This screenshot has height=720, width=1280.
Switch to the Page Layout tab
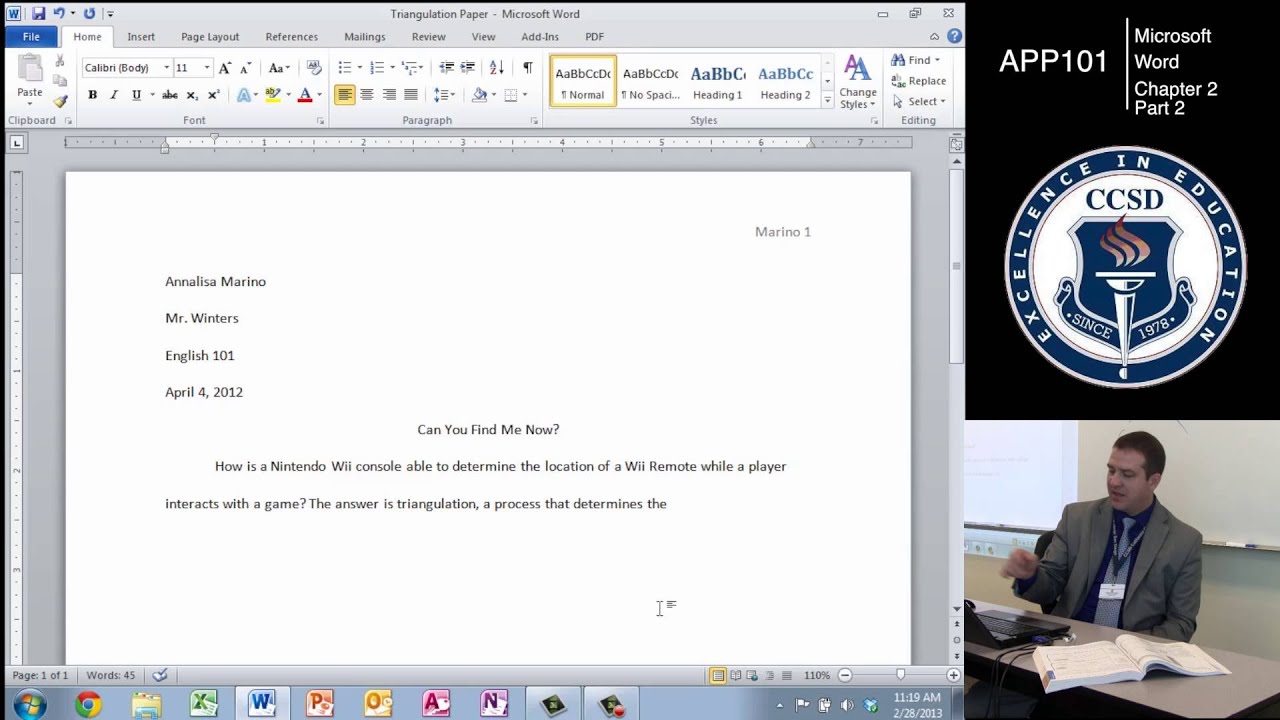point(210,37)
